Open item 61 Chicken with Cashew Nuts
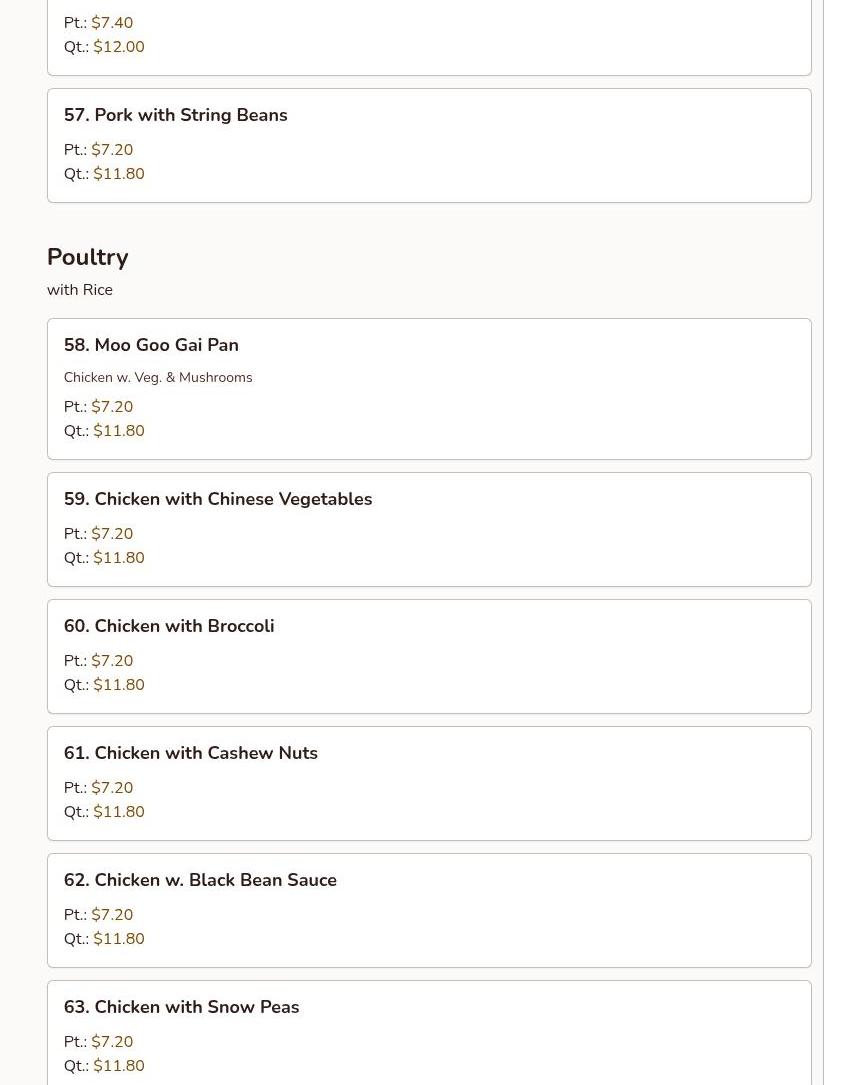844x1085 pixels. pos(191,753)
